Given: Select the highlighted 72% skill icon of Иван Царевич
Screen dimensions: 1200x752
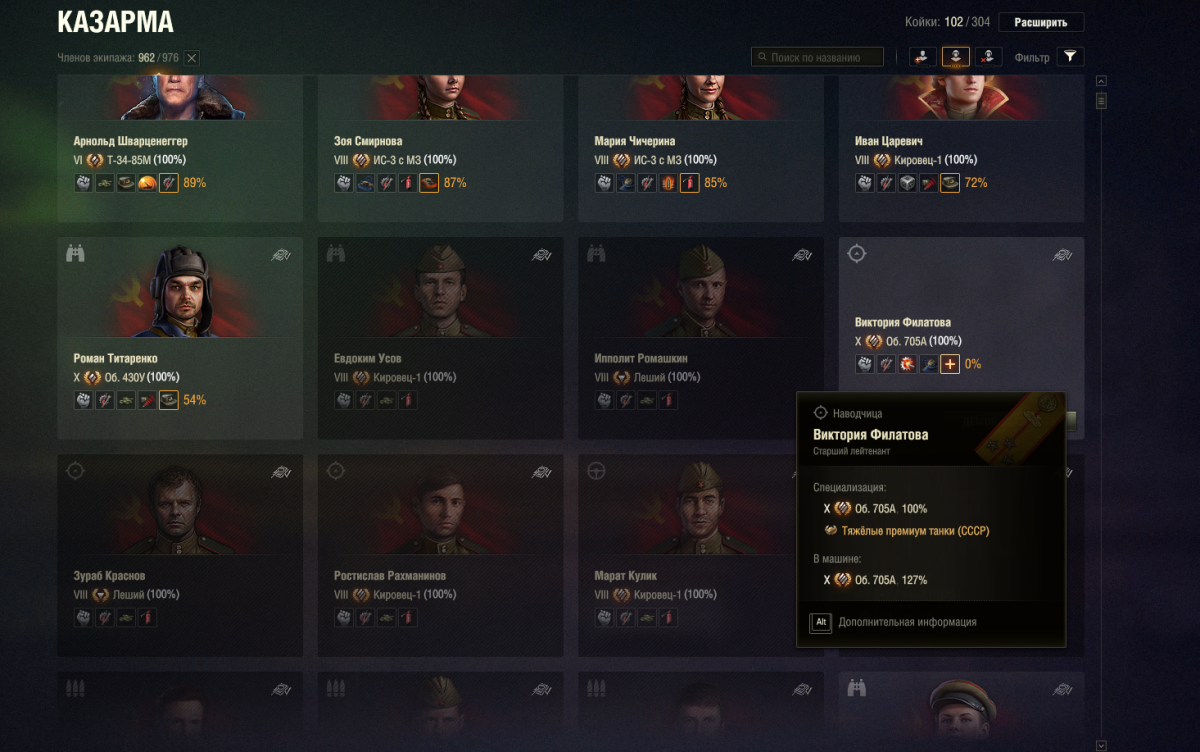Looking at the screenshot, I should pos(950,183).
